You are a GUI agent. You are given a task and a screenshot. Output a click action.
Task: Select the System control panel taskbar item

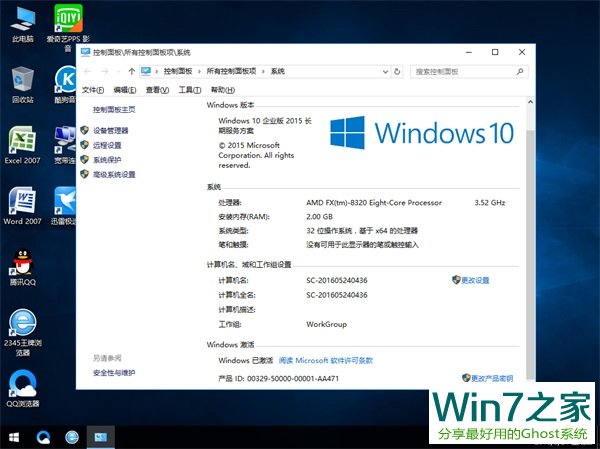point(101,437)
